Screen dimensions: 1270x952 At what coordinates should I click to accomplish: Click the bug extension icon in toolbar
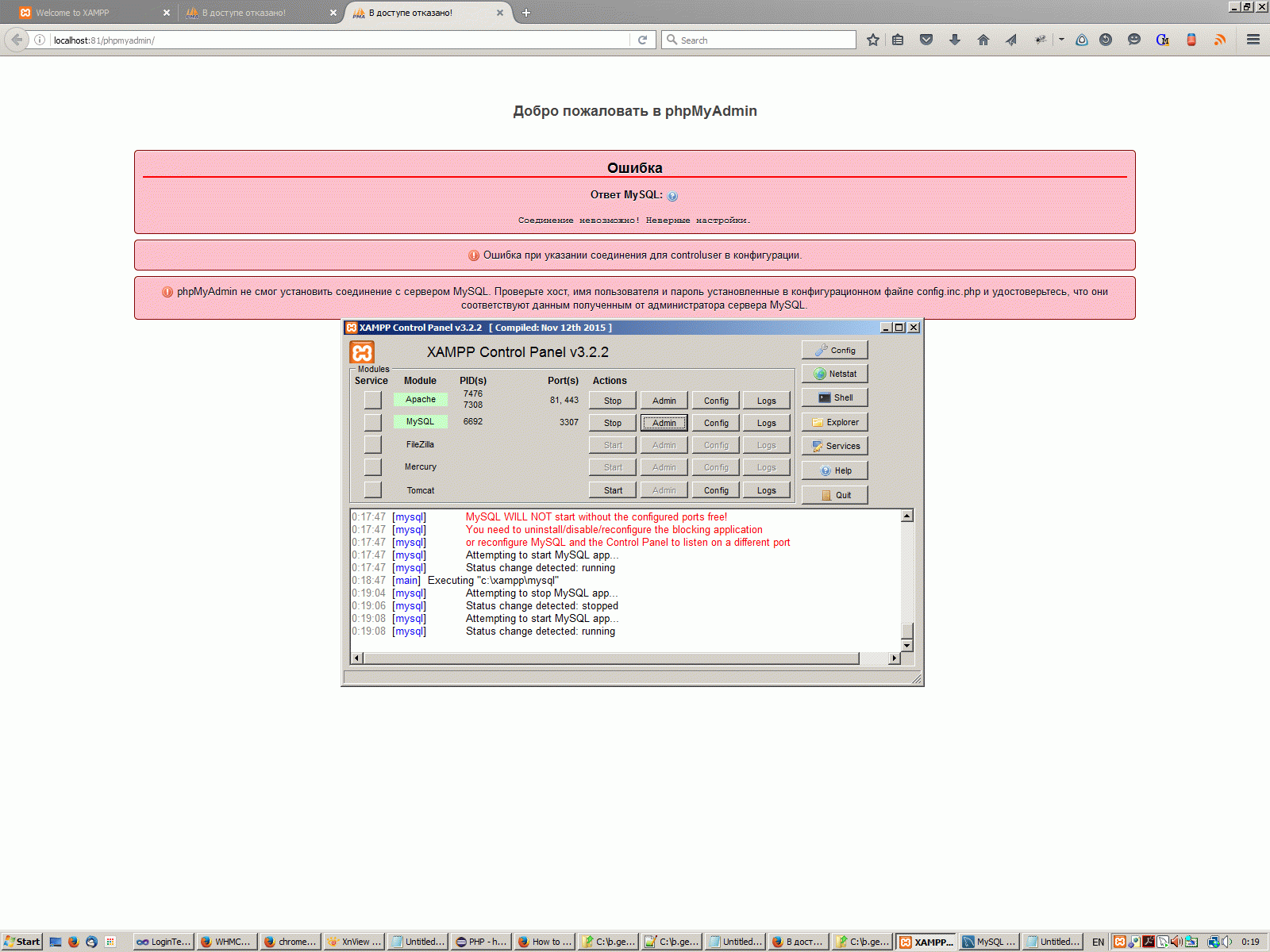click(x=1040, y=40)
